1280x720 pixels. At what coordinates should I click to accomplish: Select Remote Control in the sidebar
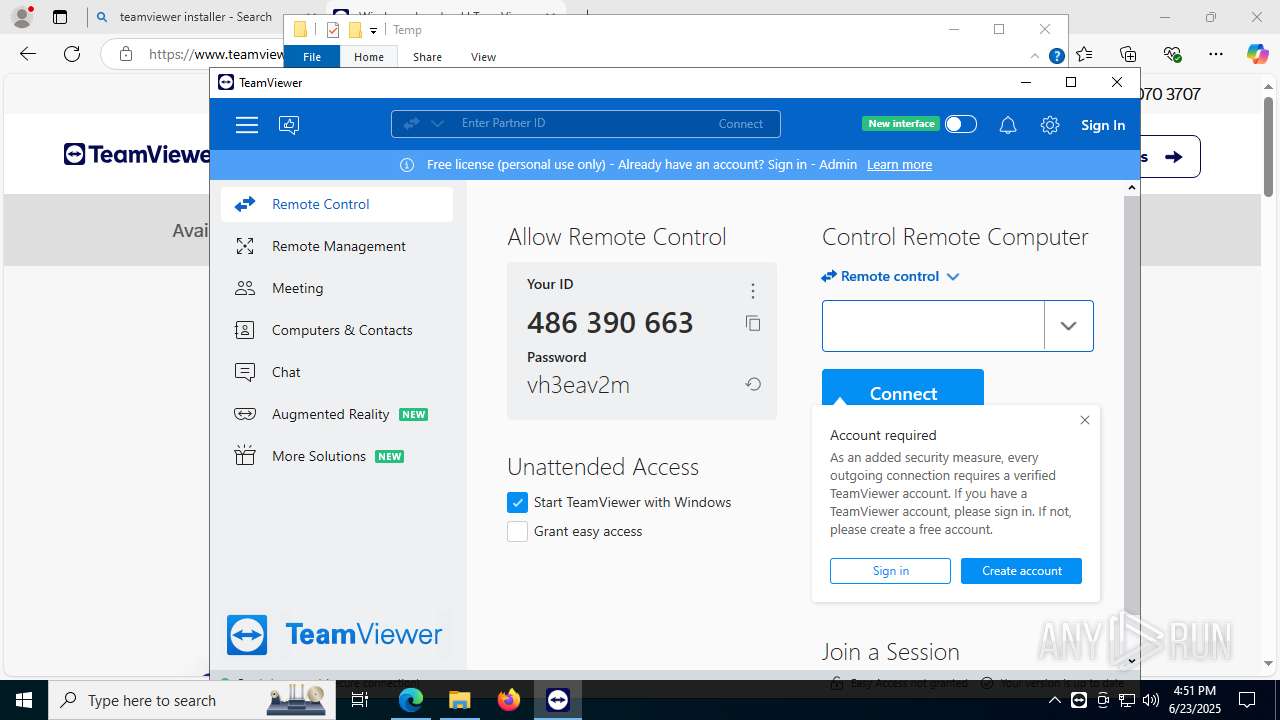(337, 204)
